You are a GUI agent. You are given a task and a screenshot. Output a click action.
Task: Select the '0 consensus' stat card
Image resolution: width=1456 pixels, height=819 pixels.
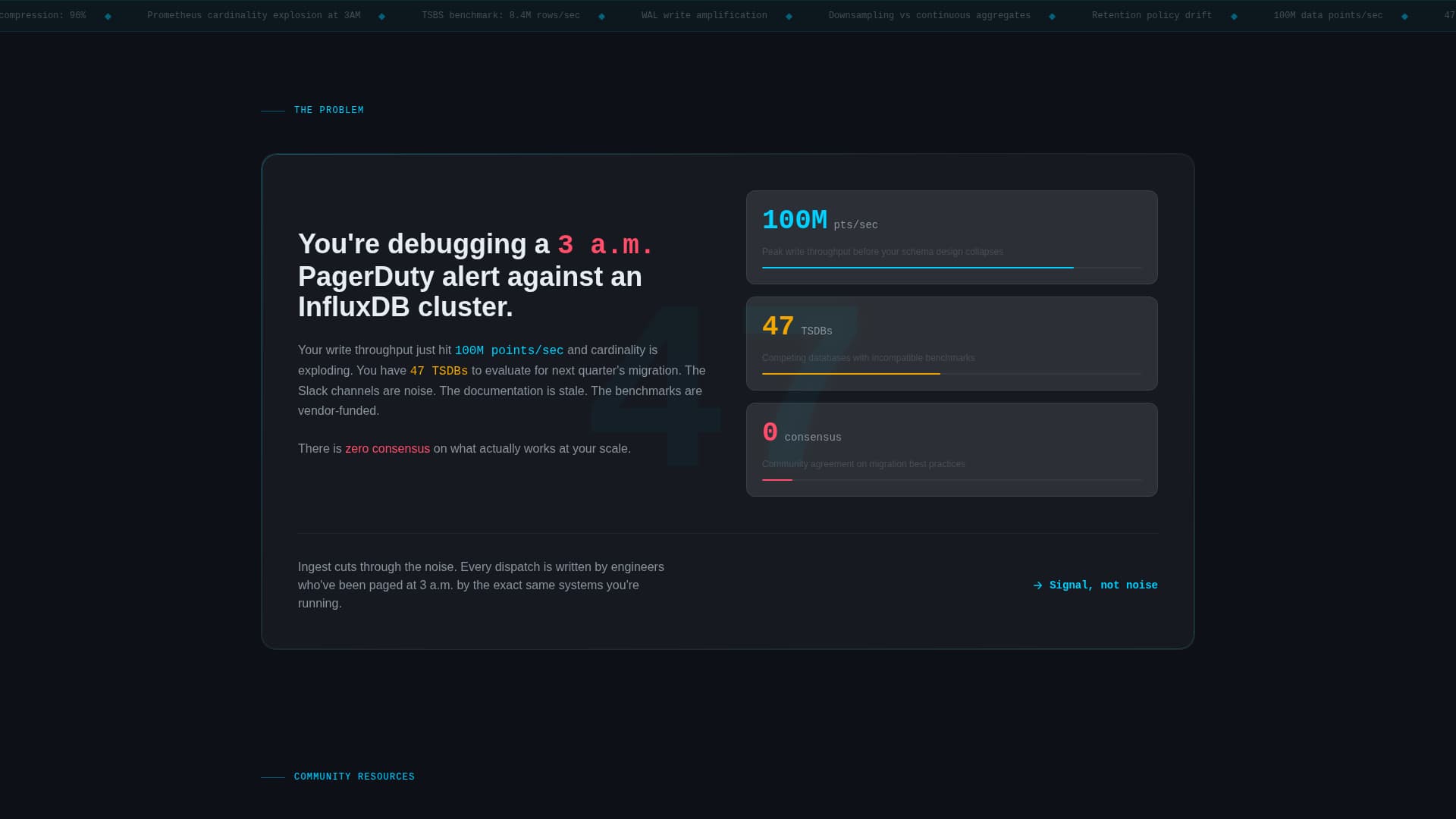952,450
